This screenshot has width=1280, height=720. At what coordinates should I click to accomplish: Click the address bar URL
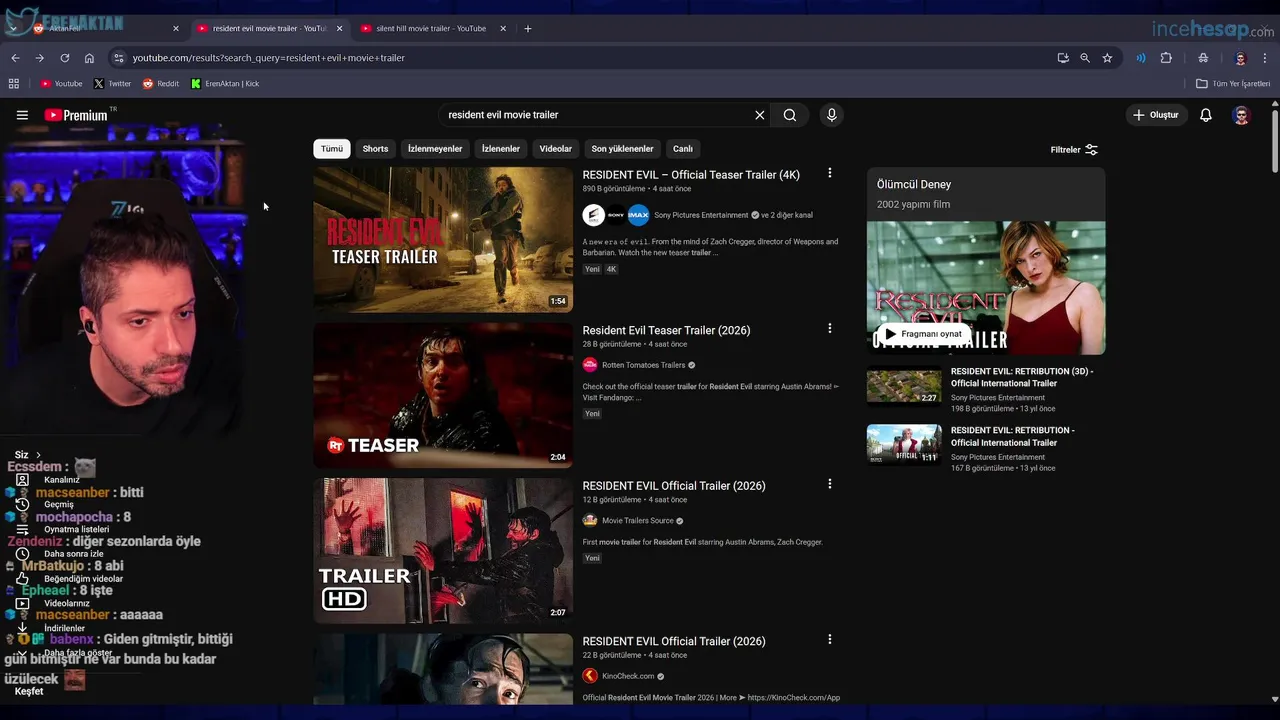click(269, 58)
